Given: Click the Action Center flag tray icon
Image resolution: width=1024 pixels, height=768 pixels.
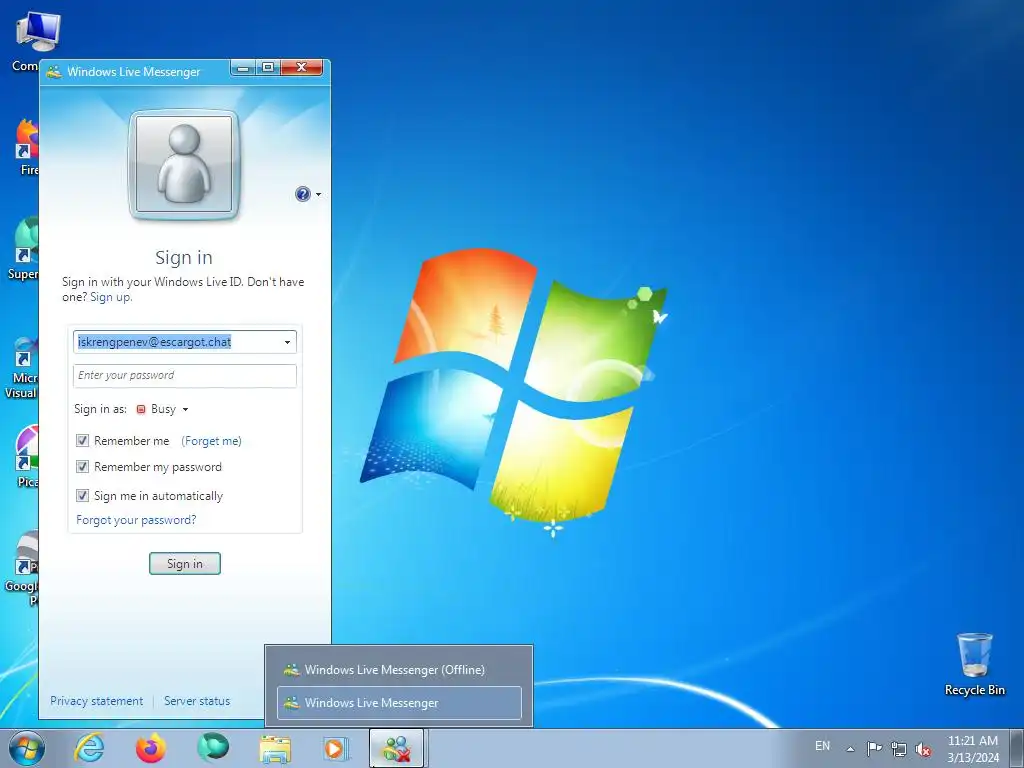Looking at the screenshot, I should [x=874, y=749].
